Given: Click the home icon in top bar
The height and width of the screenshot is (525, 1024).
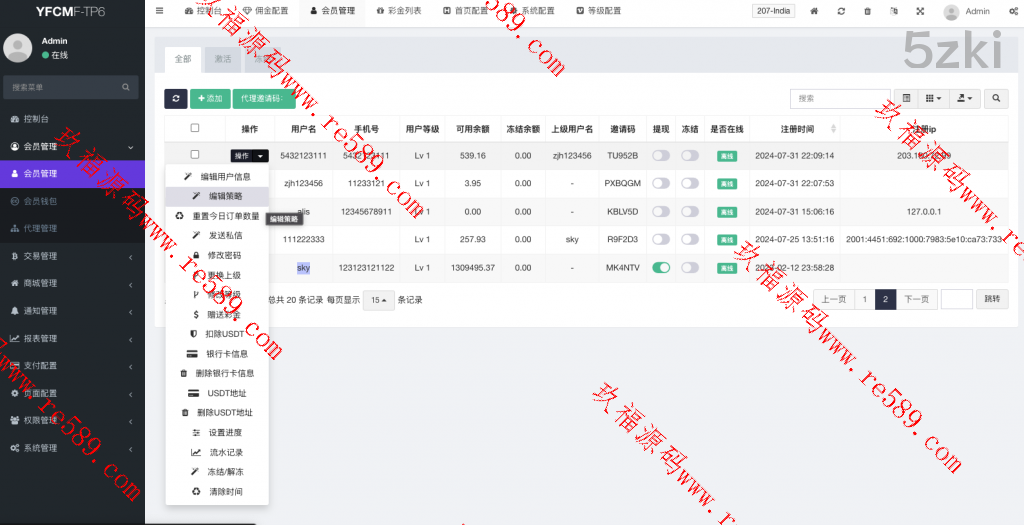Looking at the screenshot, I should (x=814, y=11).
